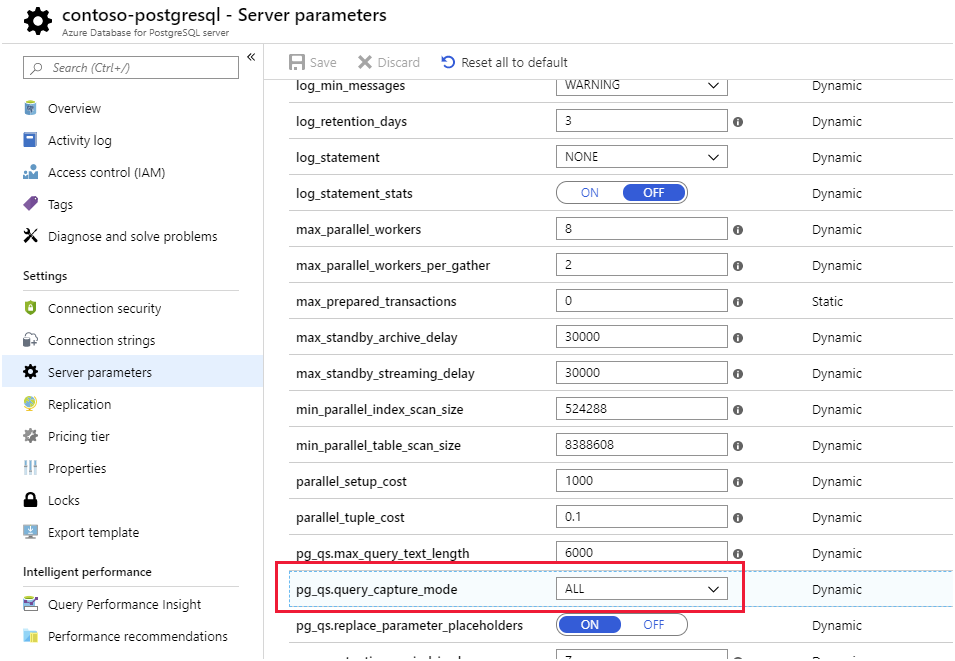Click the Overview database icon
This screenshot has height=661, width=955.
[30, 108]
